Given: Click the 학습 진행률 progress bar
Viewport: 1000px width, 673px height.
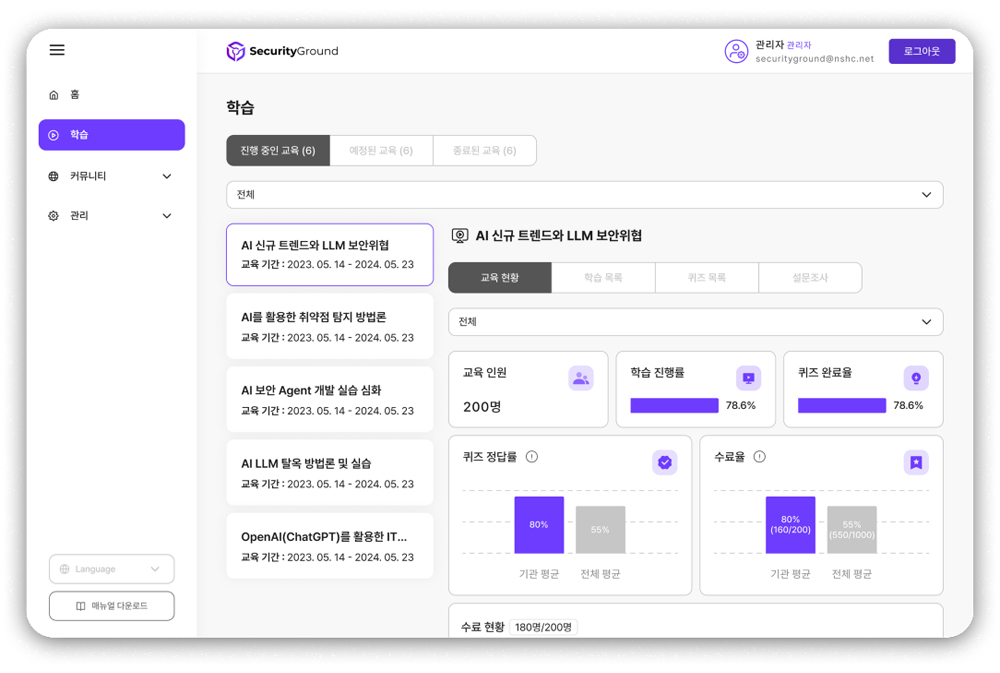Looking at the screenshot, I should (674, 406).
